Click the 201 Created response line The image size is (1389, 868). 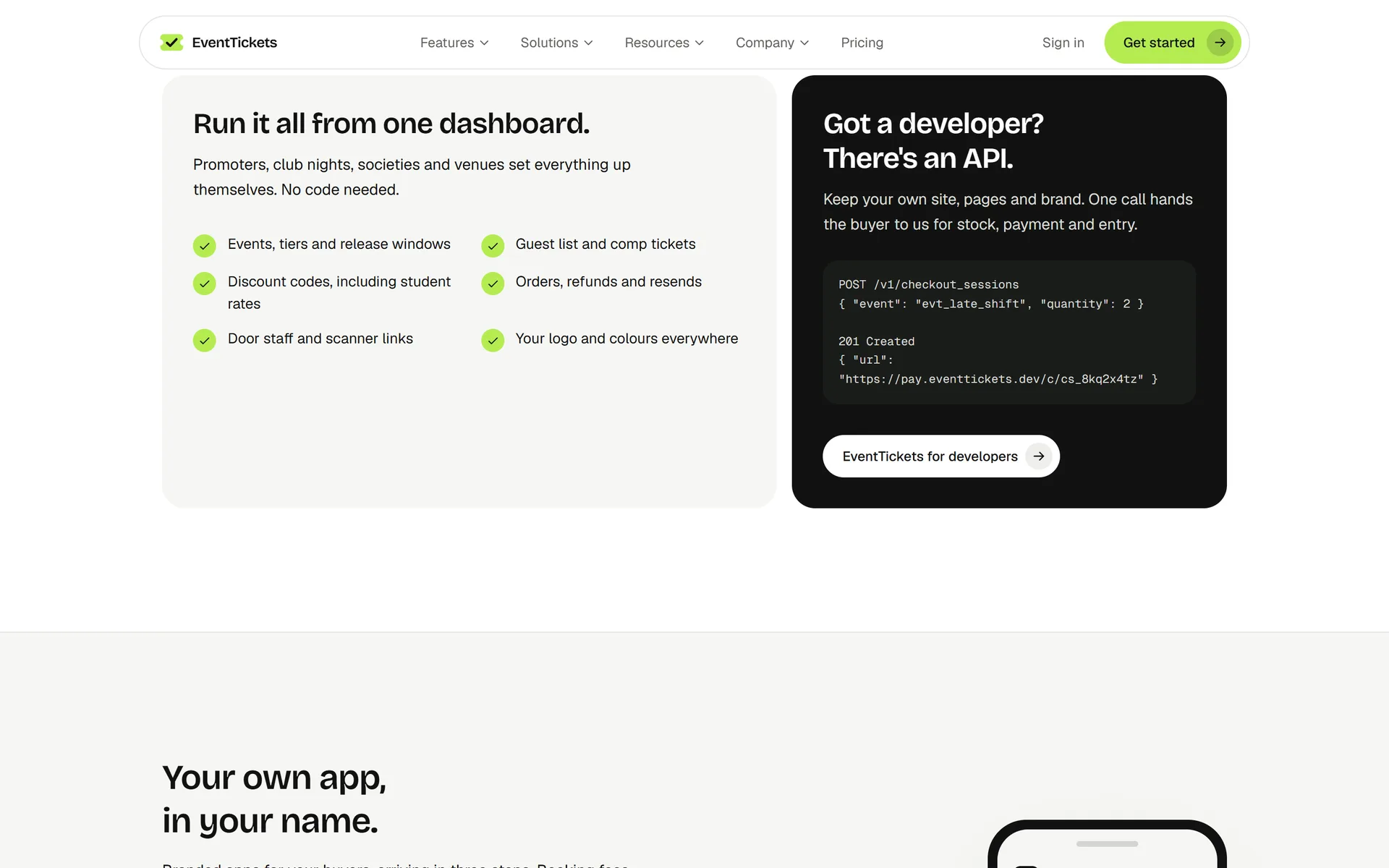(876, 341)
